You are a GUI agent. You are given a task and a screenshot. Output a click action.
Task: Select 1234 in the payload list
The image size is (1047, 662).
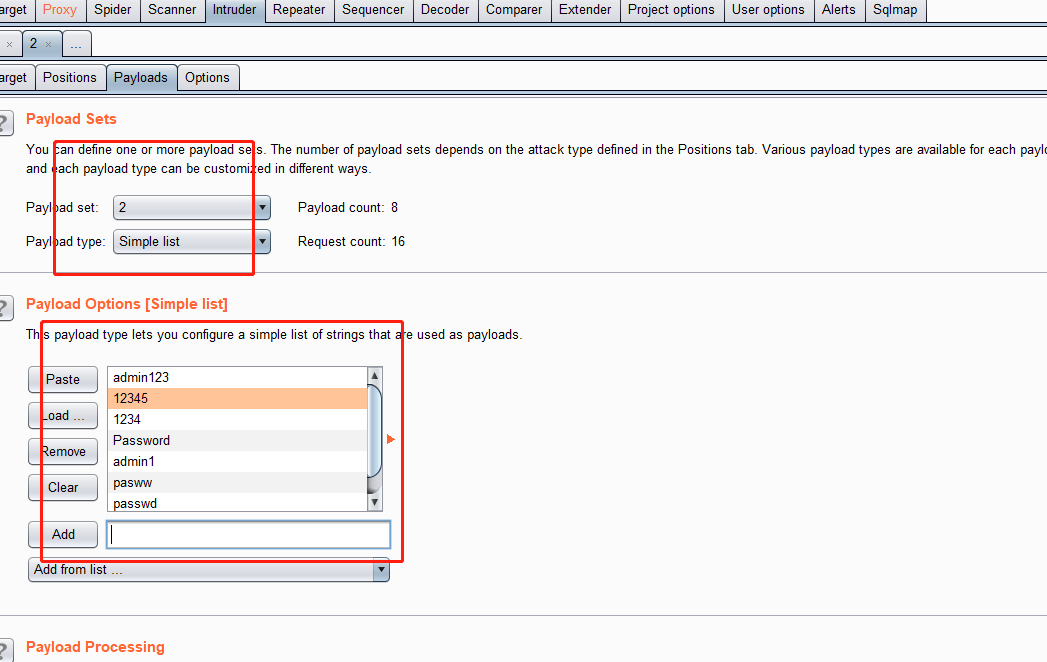click(237, 420)
